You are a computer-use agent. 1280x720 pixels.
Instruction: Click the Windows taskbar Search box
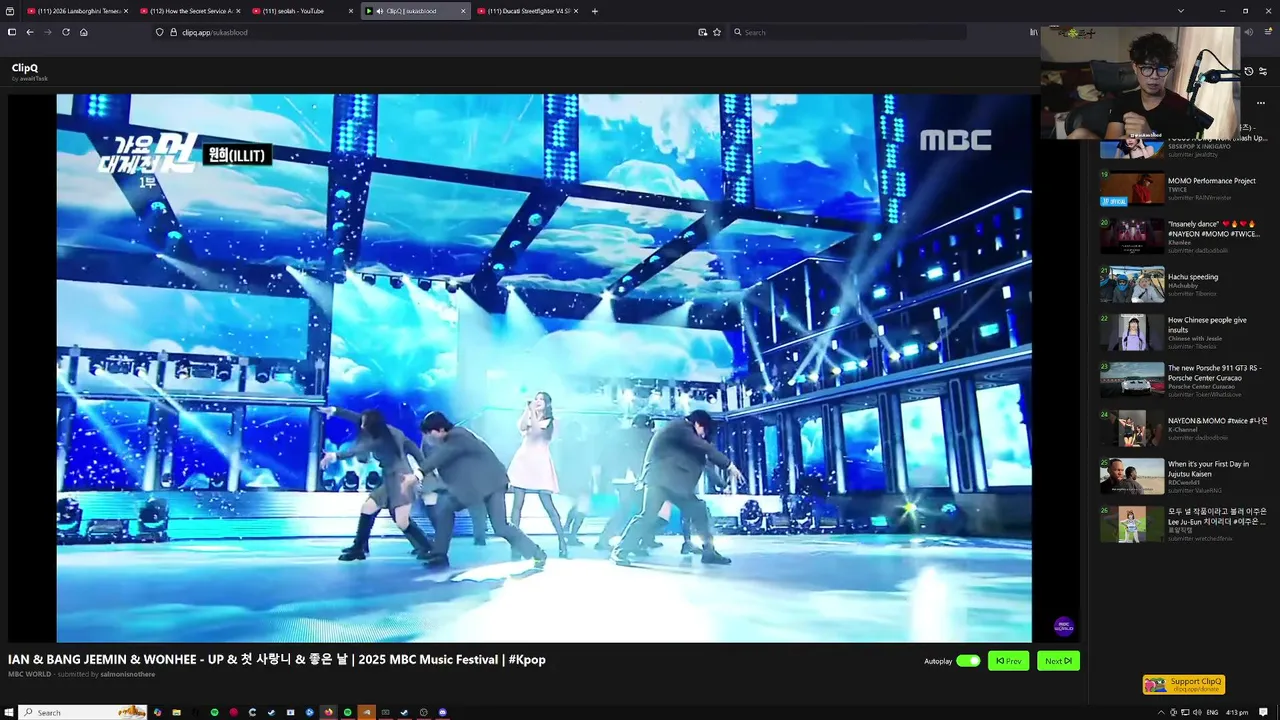tap(83, 712)
